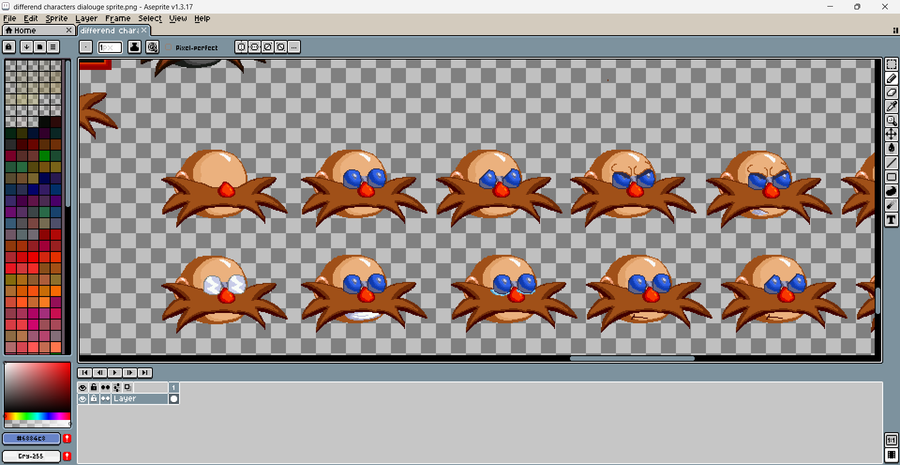
Task: Open the Sprite menu
Action: [57, 18]
